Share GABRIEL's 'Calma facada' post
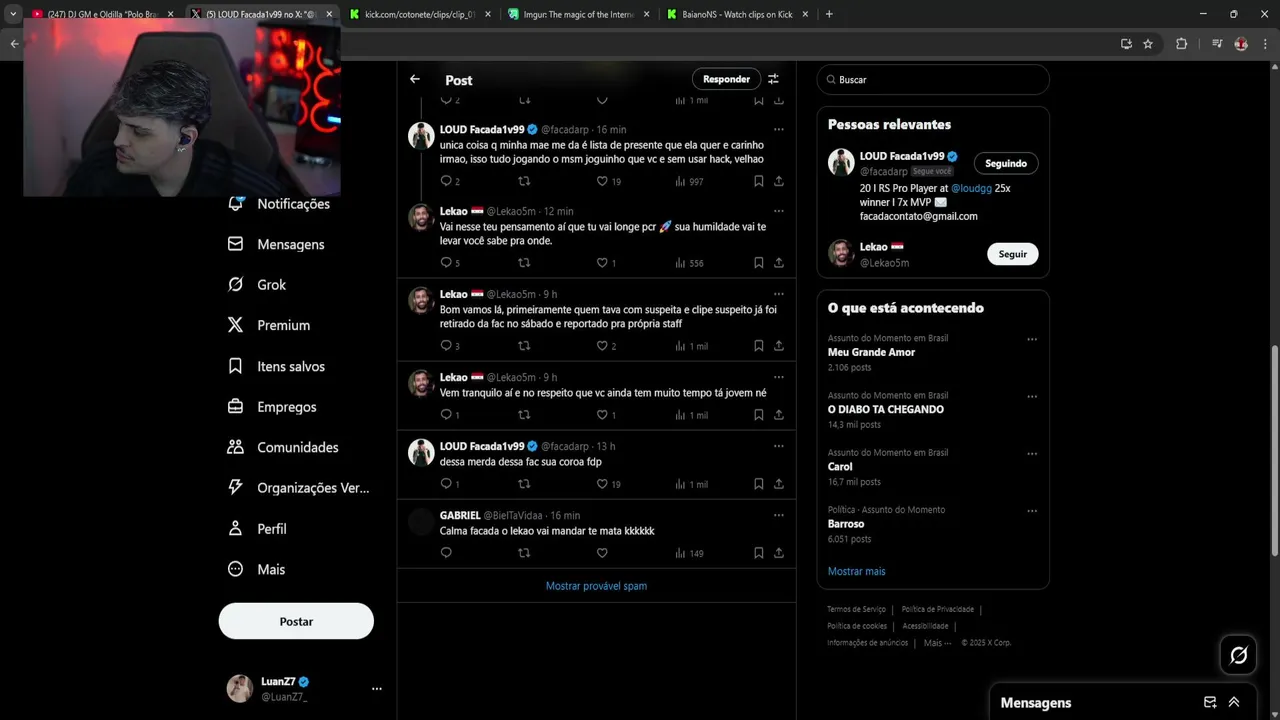The height and width of the screenshot is (720, 1280). coord(778,553)
